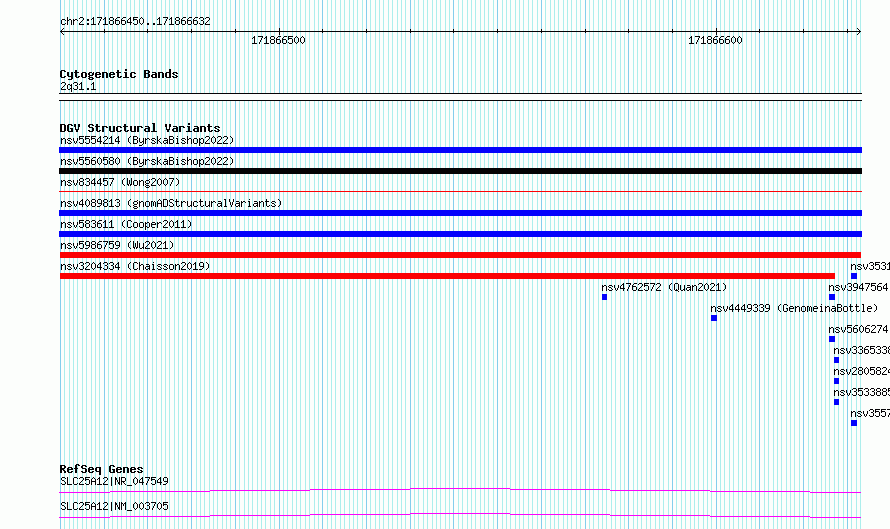Select the magenta line for SLC25A12|NM_003705
Viewport: 890px width, 529px height.
(x=460, y=515)
